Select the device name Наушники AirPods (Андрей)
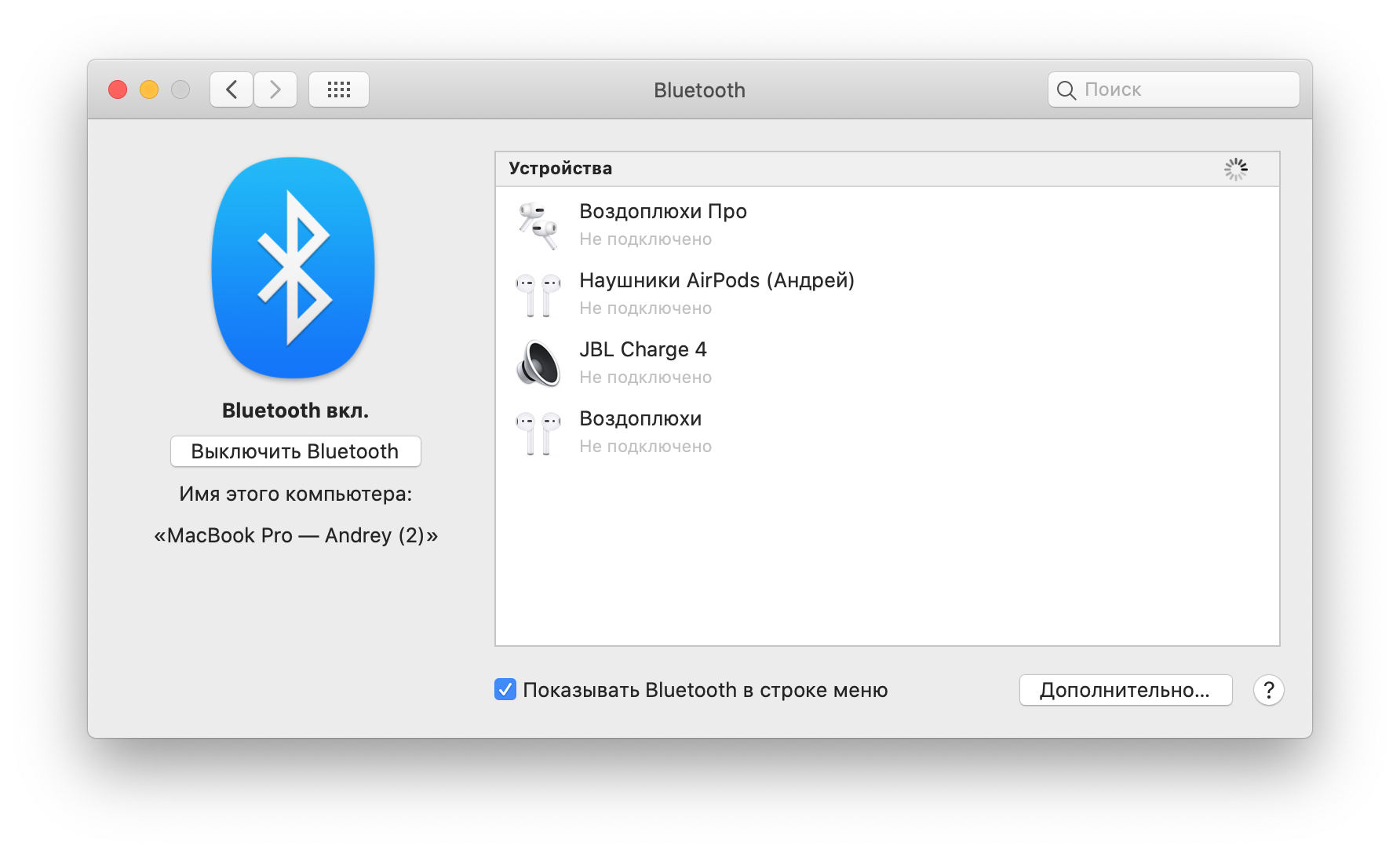This screenshot has width=1400, height=854. [x=716, y=280]
